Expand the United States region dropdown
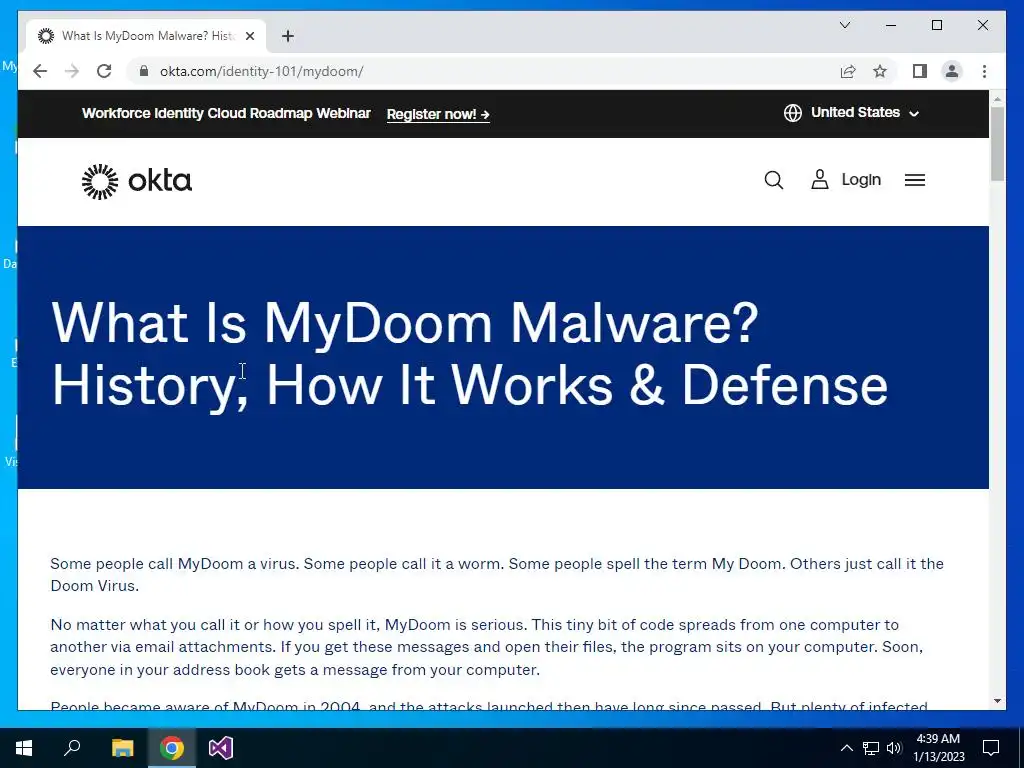The width and height of the screenshot is (1024, 768). point(865,113)
